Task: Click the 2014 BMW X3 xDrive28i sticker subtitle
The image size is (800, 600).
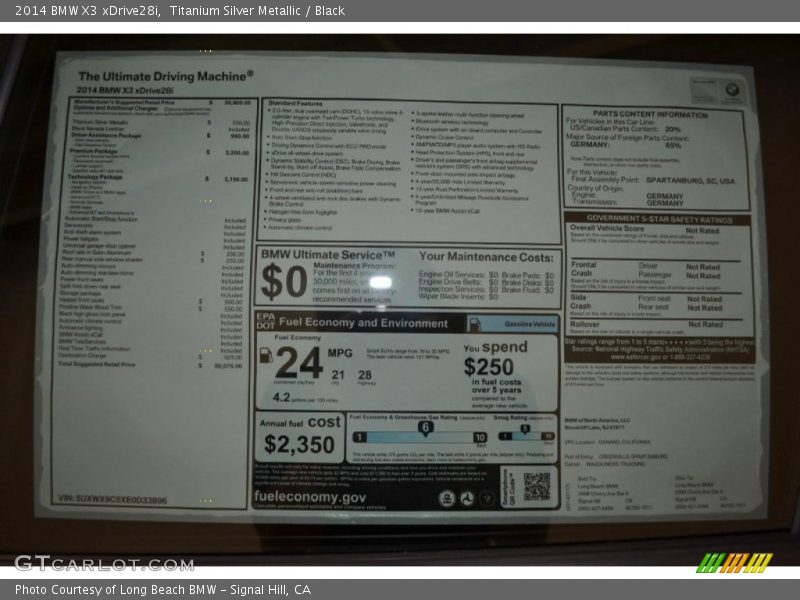Action: (125, 90)
